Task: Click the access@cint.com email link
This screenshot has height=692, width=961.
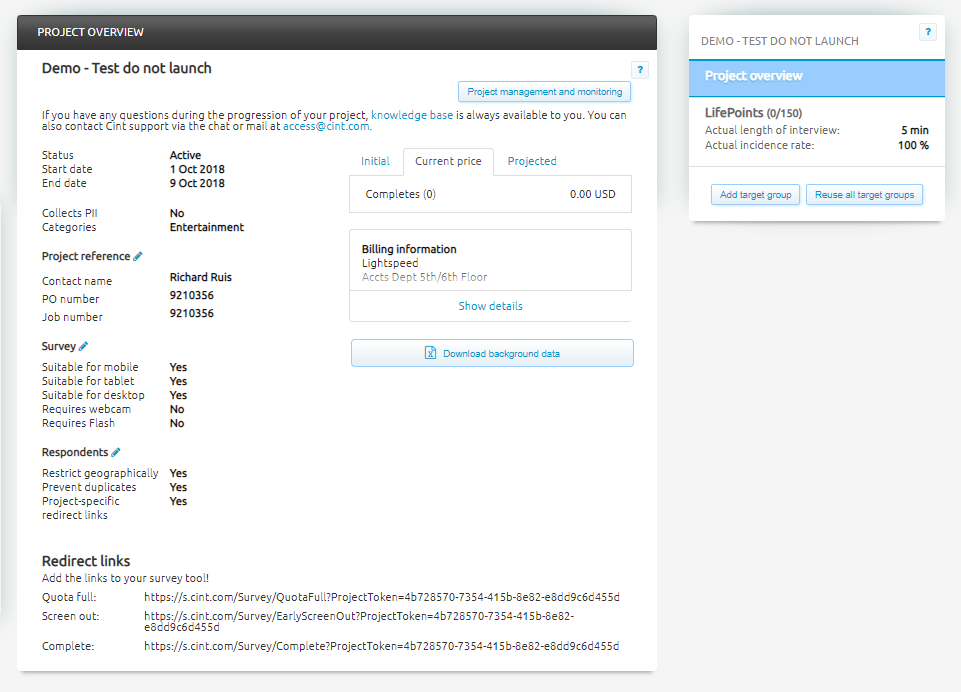Action: (x=326, y=127)
